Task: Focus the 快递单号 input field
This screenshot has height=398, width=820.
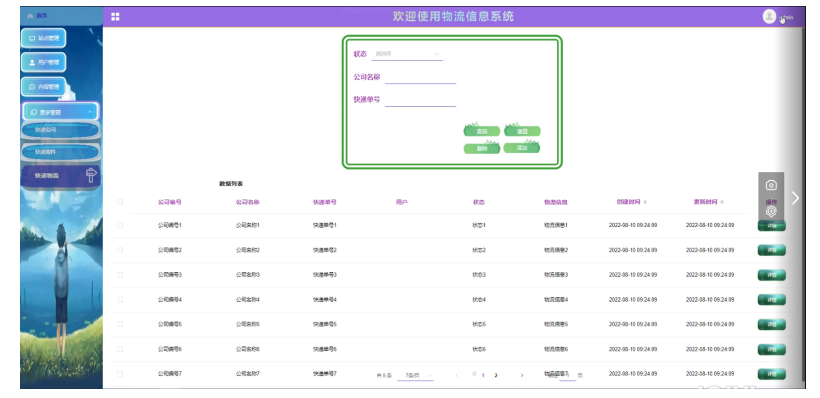Action: click(420, 100)
